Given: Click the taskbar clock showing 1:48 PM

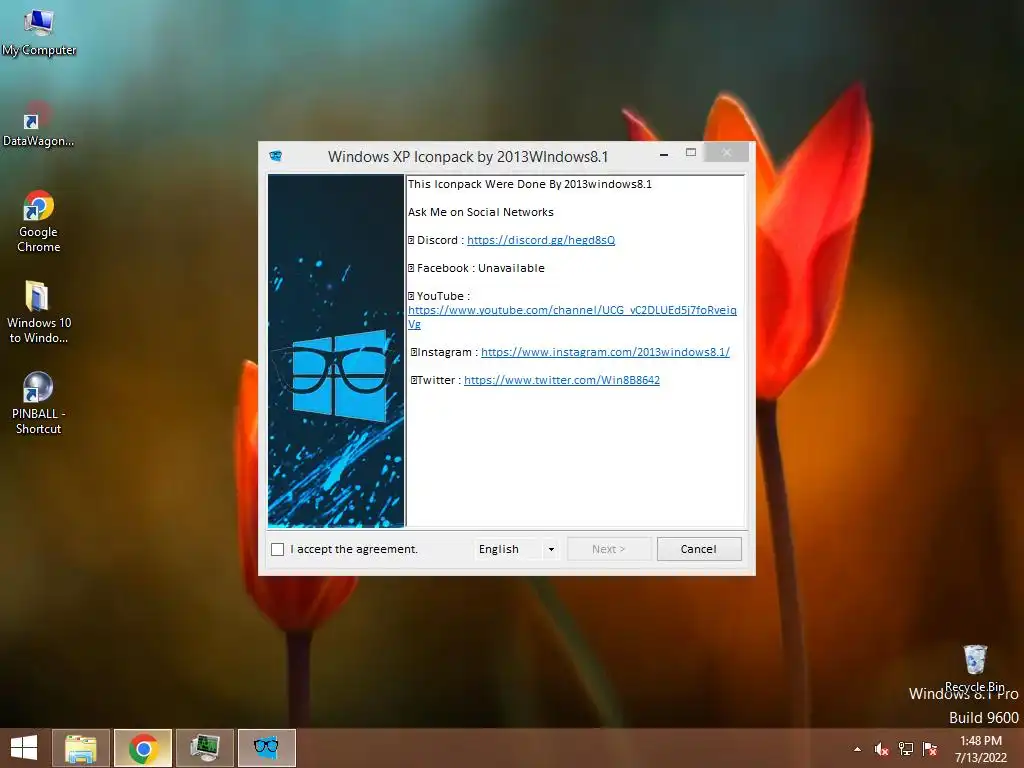Looking at the screenshot, I should 981,749.
